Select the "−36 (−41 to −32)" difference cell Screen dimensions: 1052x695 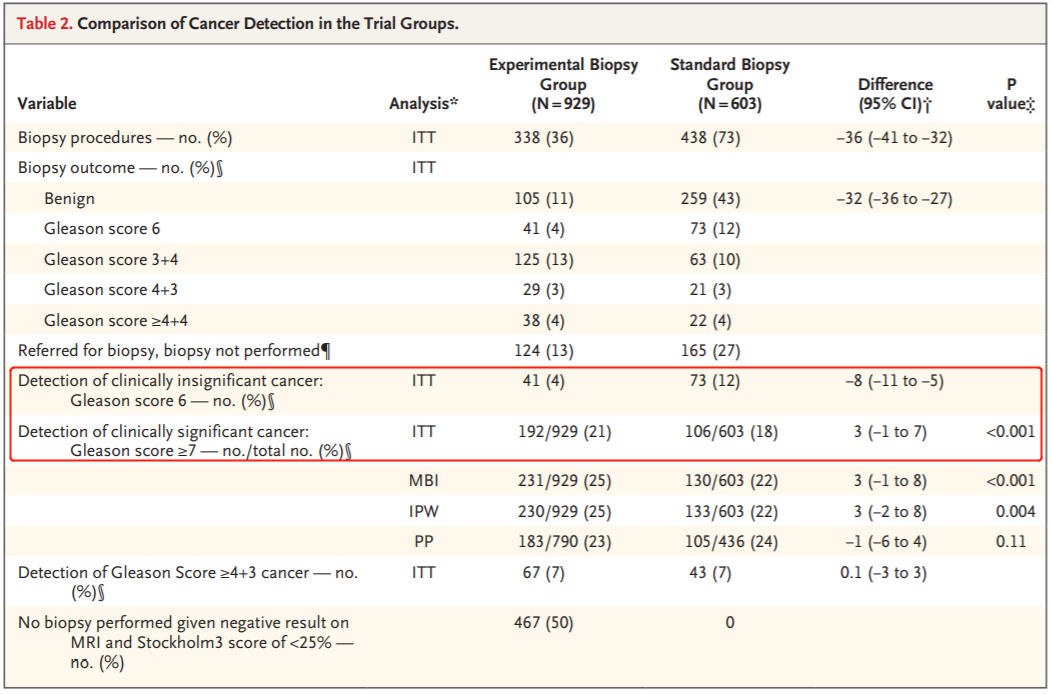894,138
